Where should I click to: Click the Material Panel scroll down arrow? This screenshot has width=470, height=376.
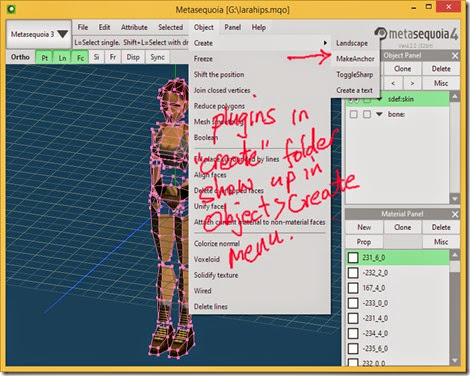455,361
